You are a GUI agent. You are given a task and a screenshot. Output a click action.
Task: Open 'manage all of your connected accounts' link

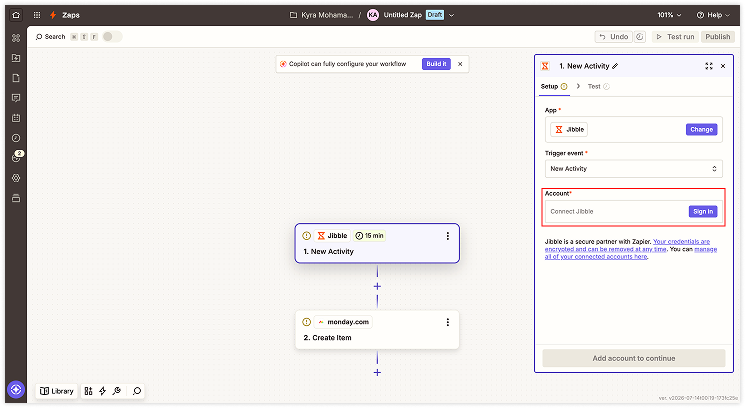(x=630, y=253)
